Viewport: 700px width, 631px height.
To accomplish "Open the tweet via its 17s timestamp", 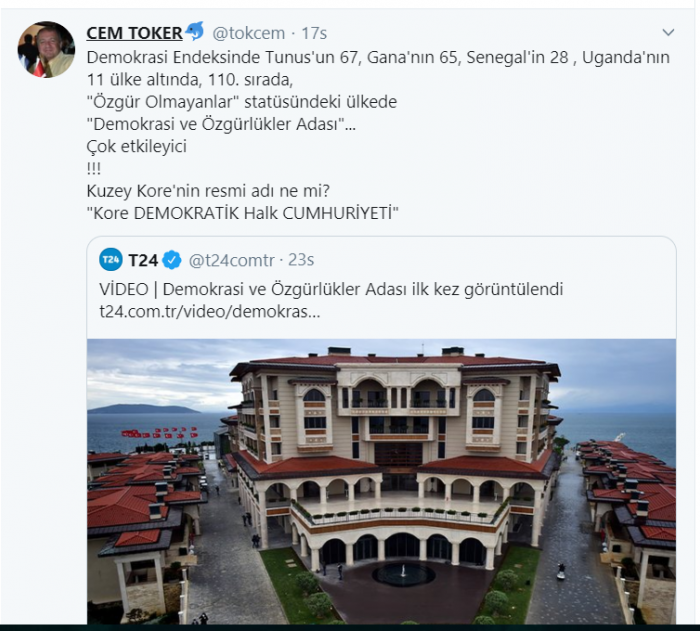I will (x=314, y=33).
